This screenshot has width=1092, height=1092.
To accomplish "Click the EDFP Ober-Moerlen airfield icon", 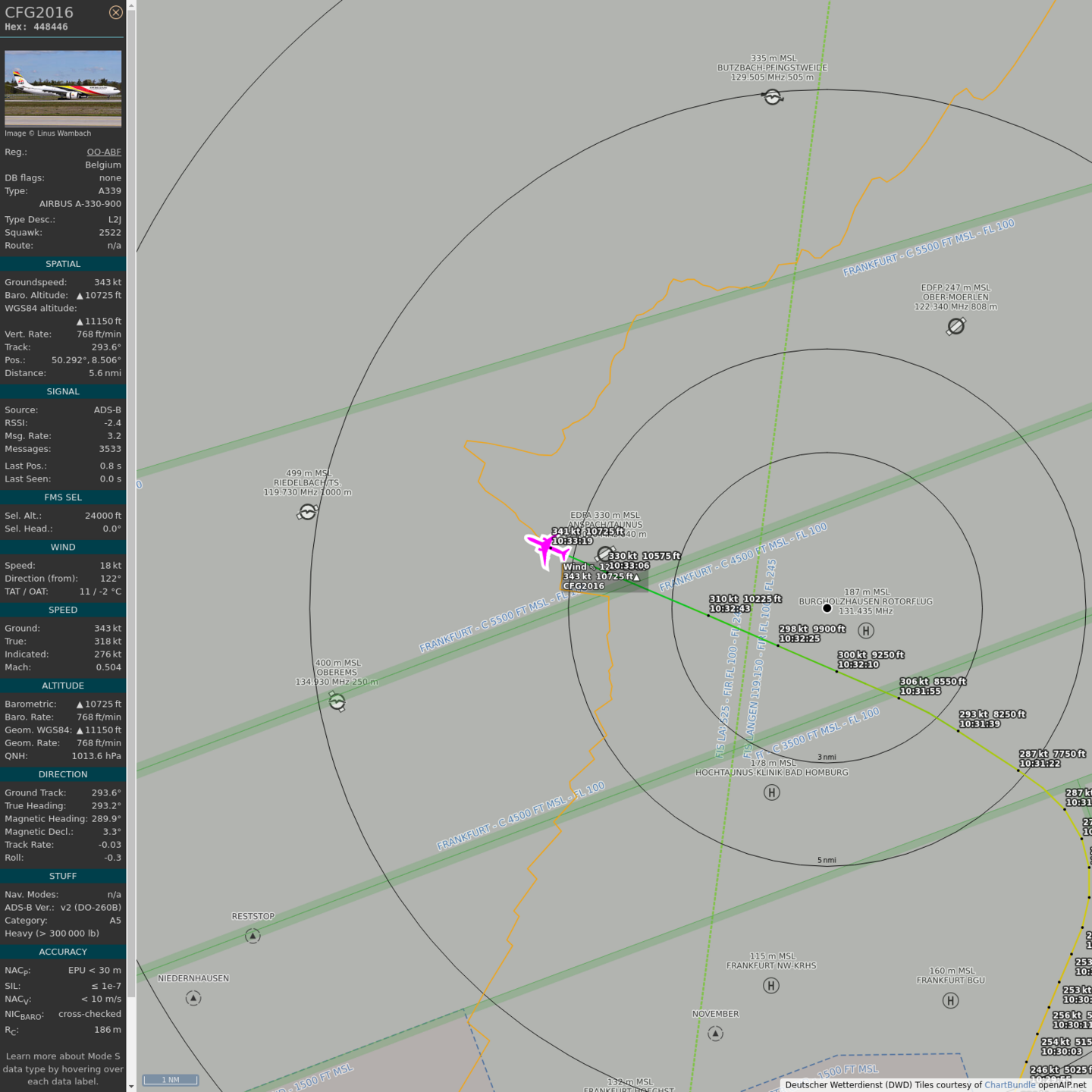I will [955, 326].
